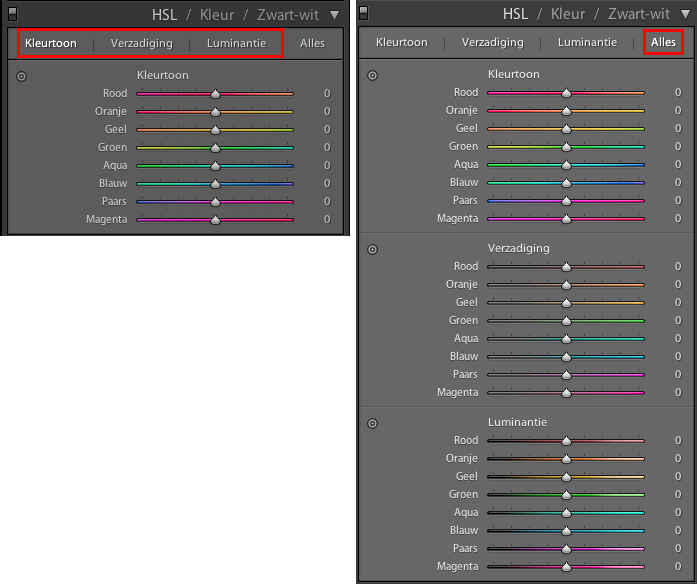Click Verzadiging Oranje slider handle
This screenshot has width=697, height=584.
tap(566, 284)
